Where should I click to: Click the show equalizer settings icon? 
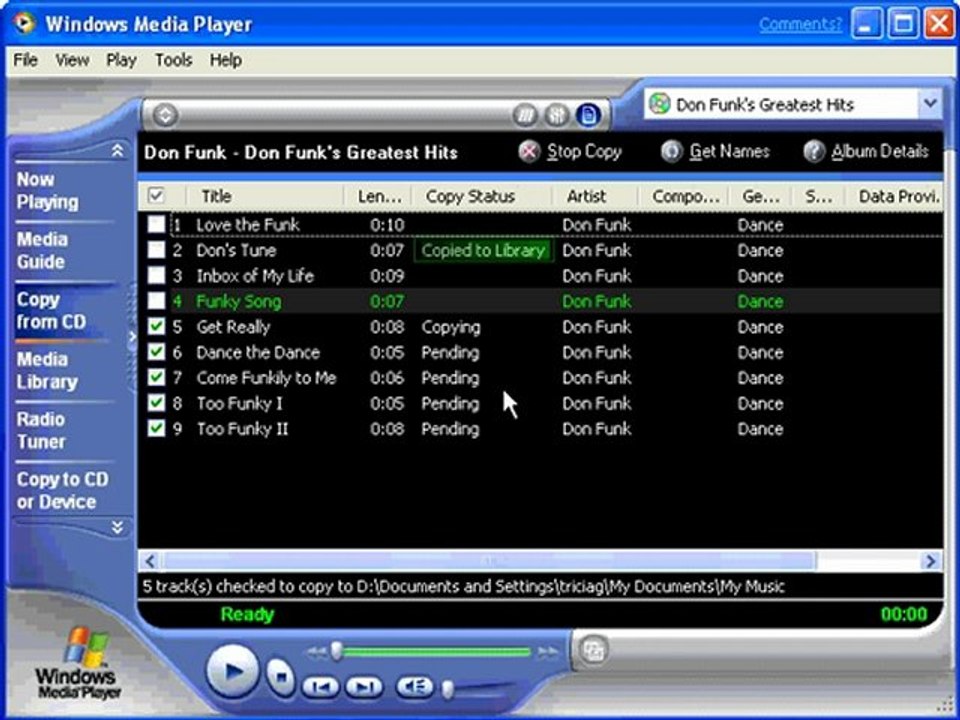click(557, 115)
